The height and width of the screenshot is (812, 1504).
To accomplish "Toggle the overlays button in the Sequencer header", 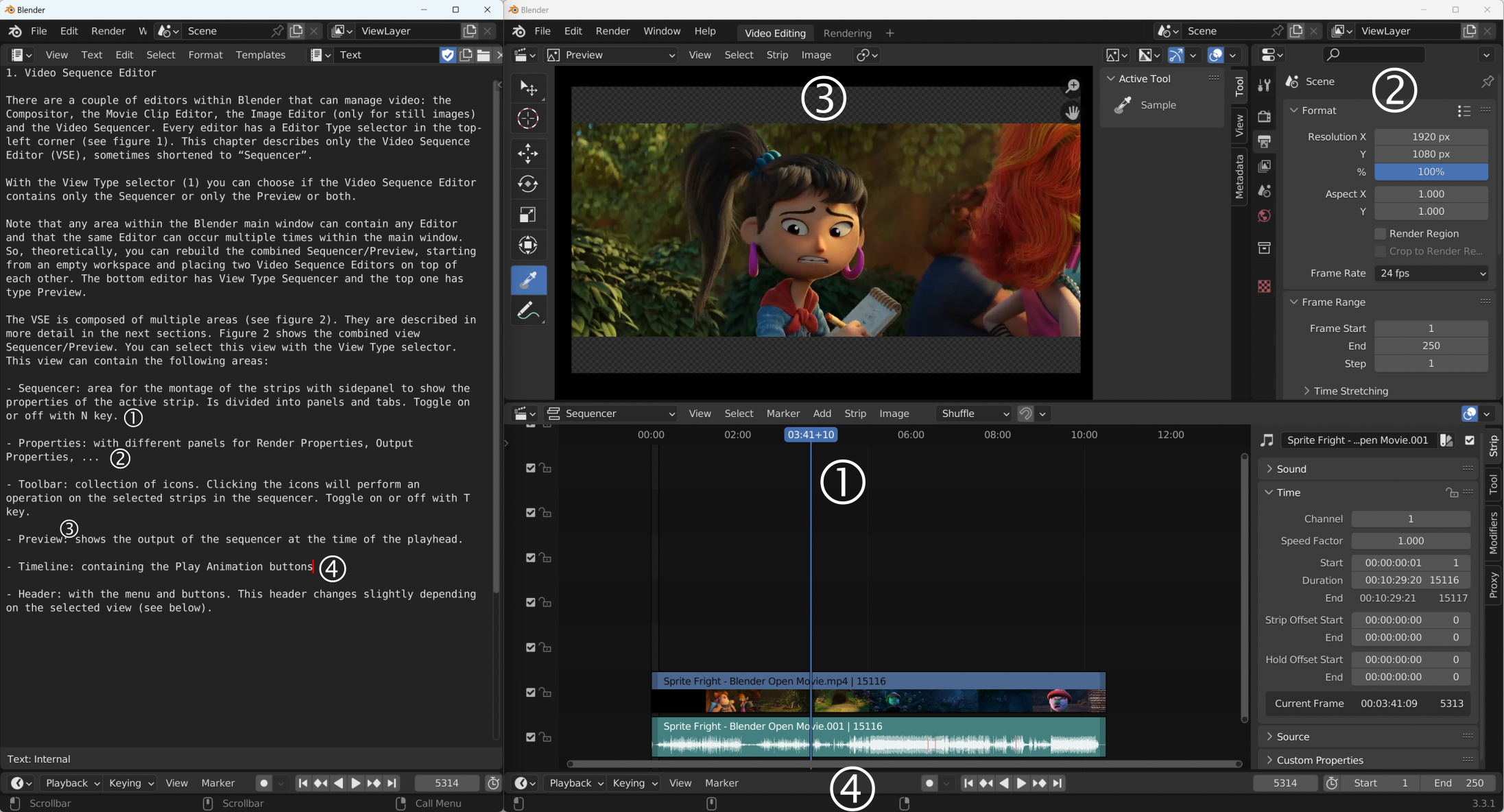I will coord(1469,414).
